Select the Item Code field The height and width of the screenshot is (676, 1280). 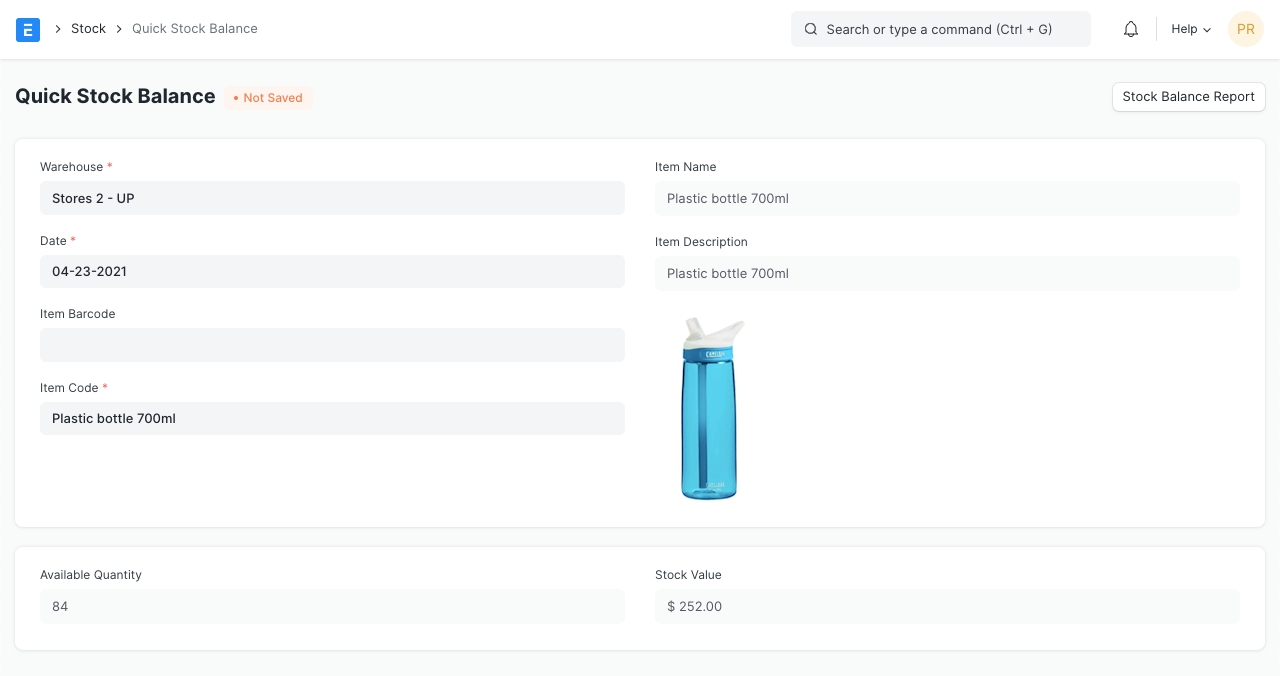pyautogui.click(x=332, y=418)
